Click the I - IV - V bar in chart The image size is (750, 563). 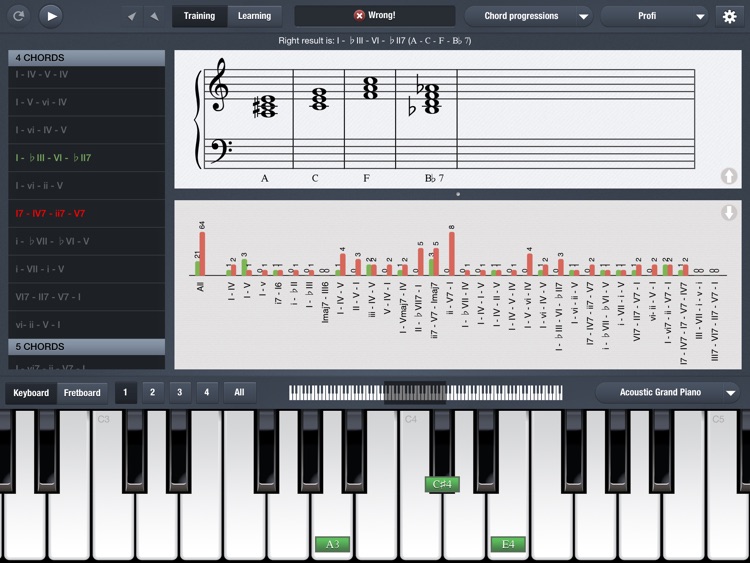tap(340, 265)
